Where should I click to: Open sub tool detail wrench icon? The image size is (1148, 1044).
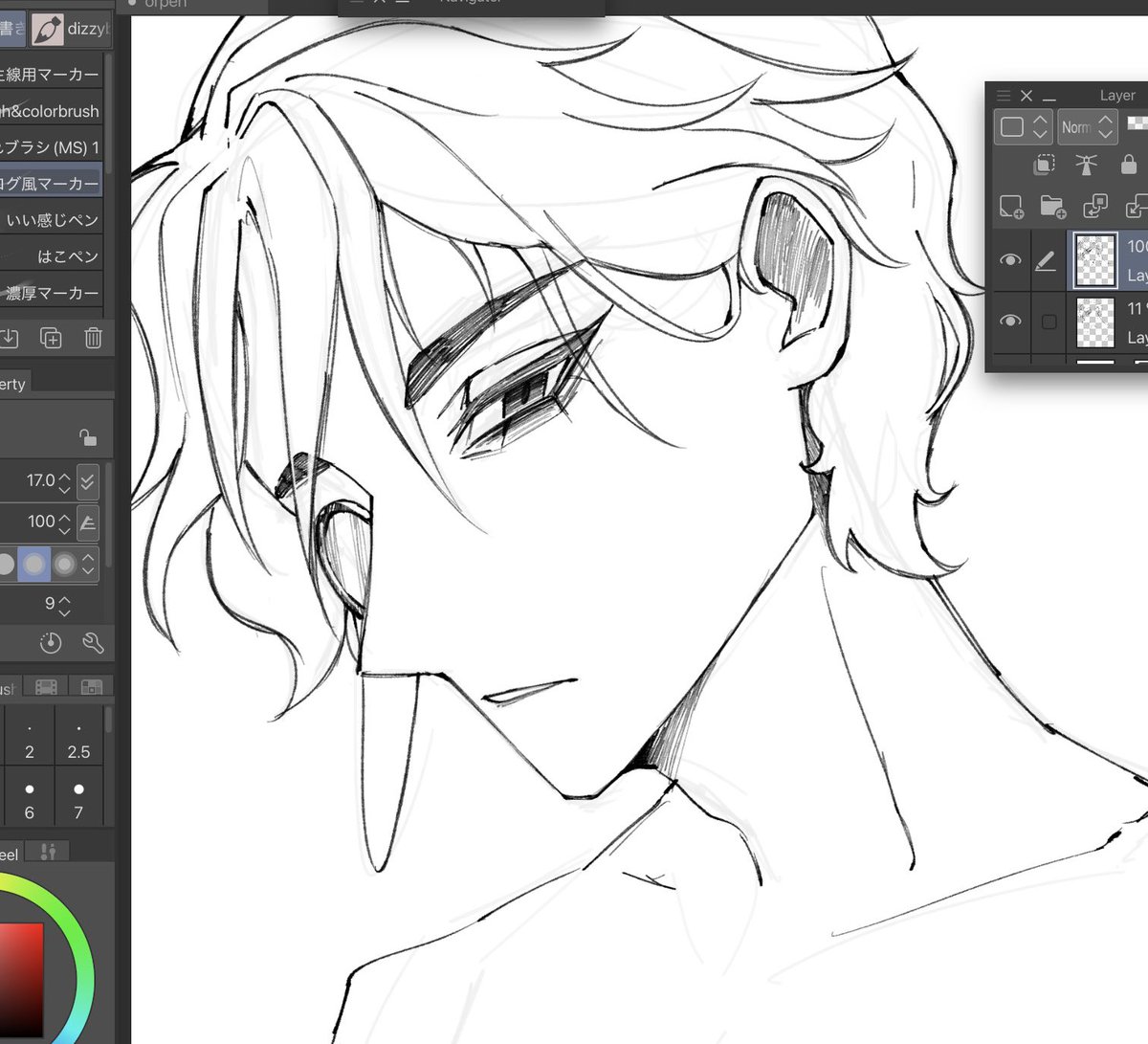pos(93,643)
